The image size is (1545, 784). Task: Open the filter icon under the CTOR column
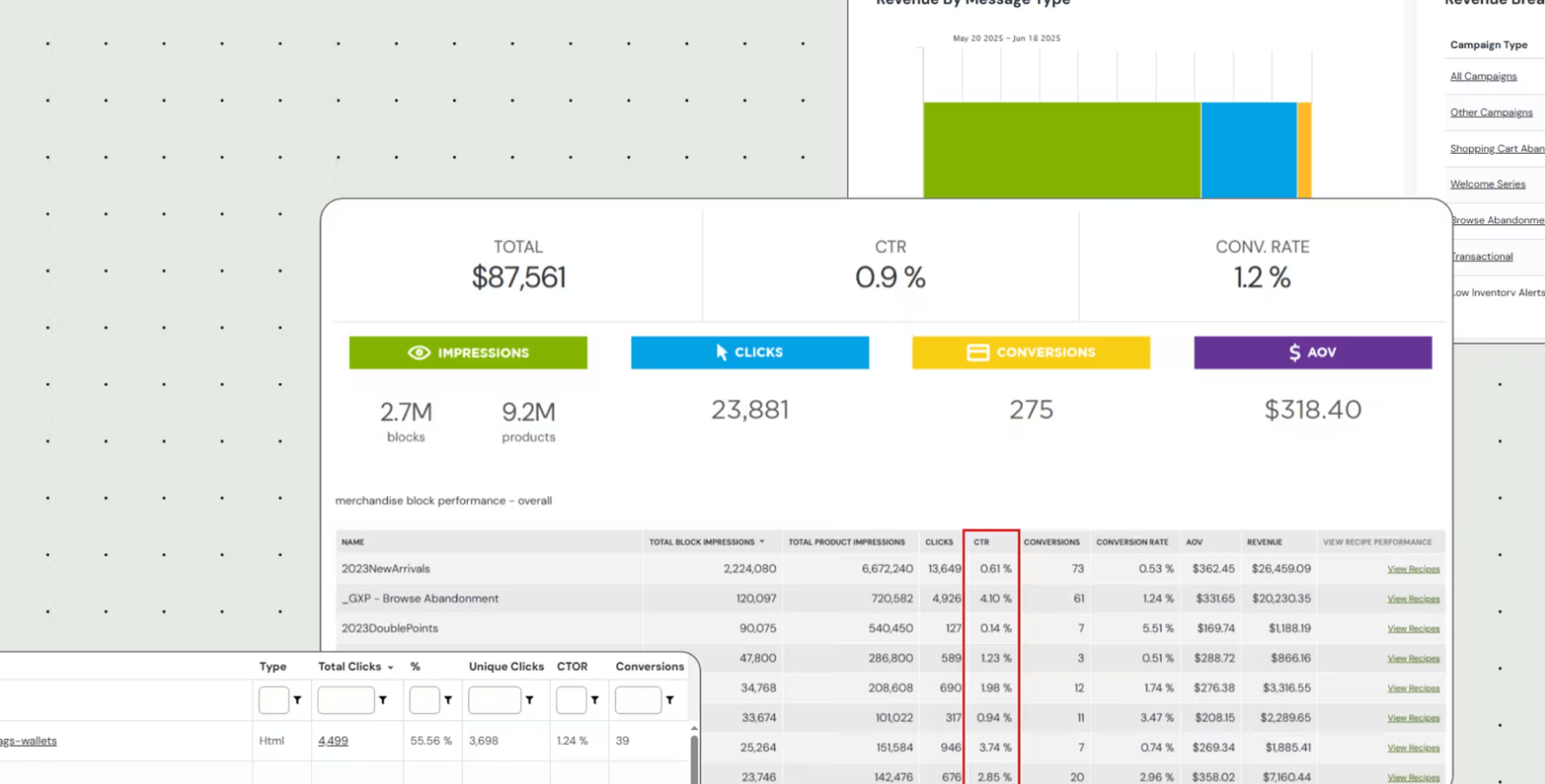click(x=595, y=700)
